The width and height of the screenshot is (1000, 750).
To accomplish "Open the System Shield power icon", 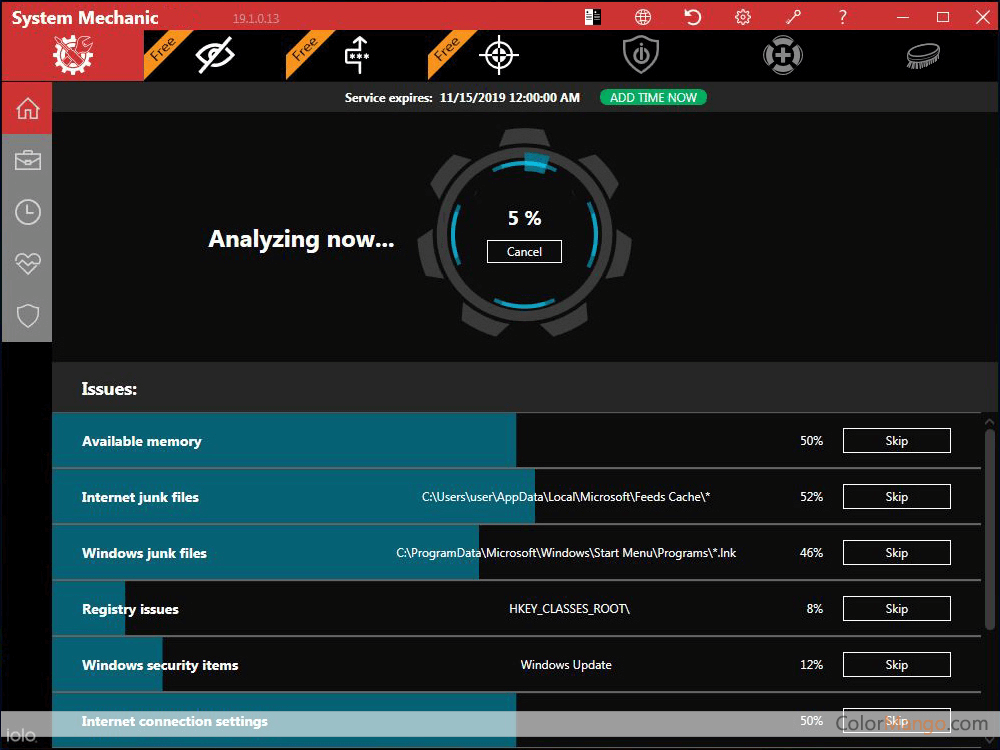I will coord(640,56).
